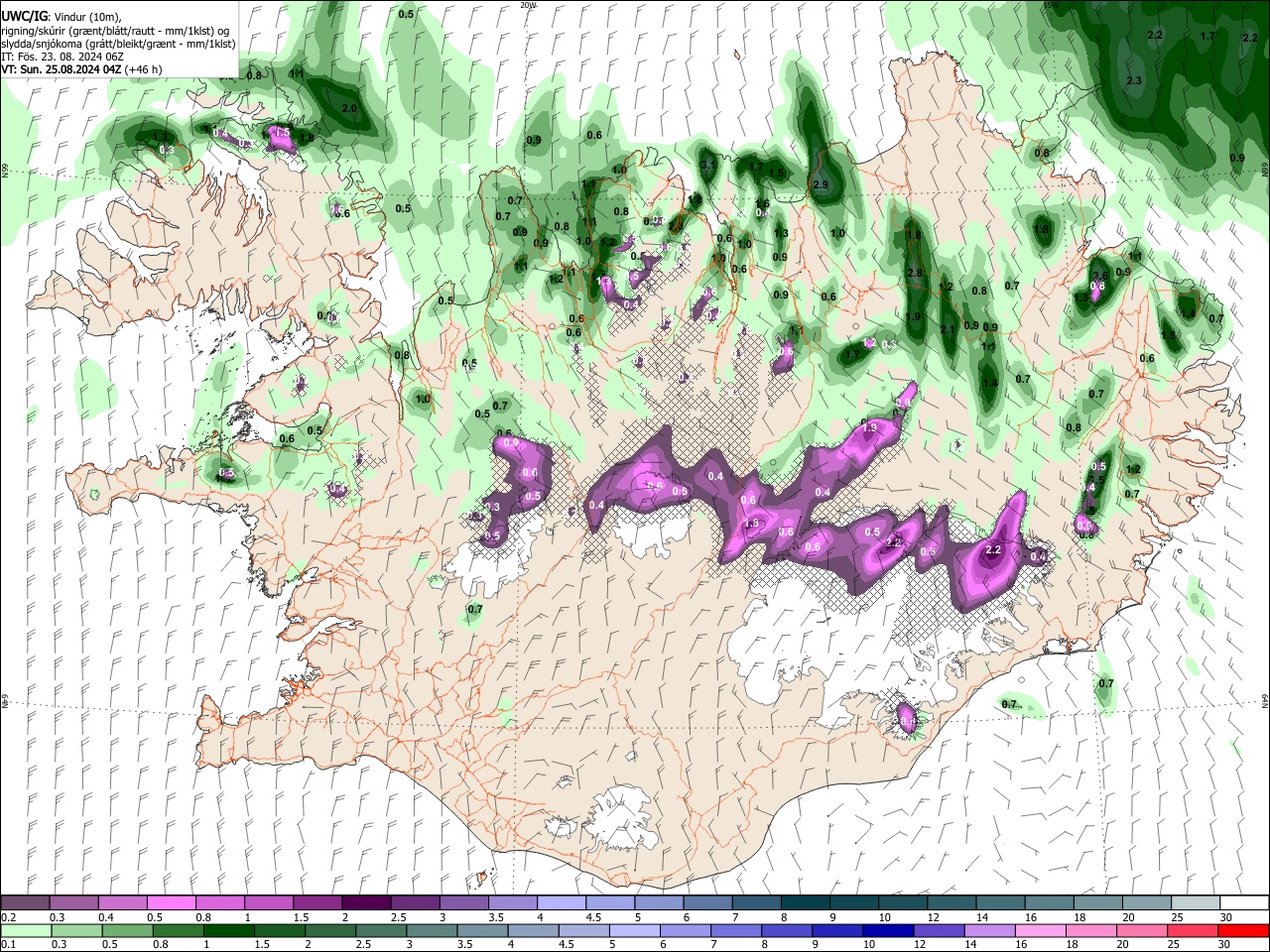The image size is (1270, 952).
Task: Select the bright pink snow swatch between 0.5 and 0.8
Action: pos(172,902)
